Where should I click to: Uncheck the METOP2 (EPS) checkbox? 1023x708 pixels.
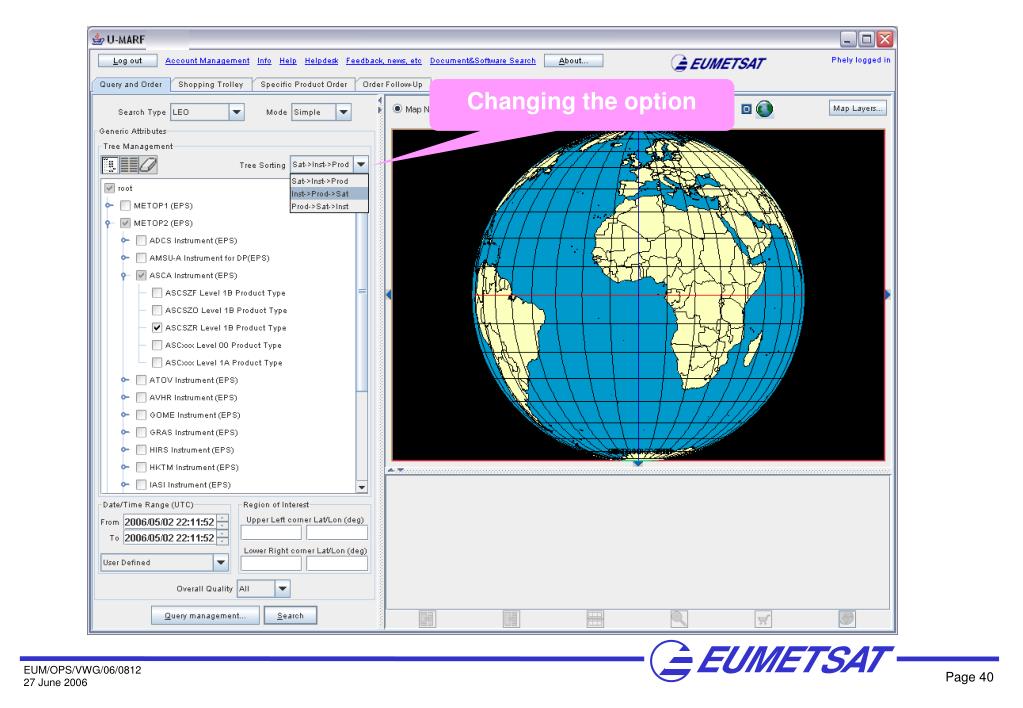tap(125, 223)
